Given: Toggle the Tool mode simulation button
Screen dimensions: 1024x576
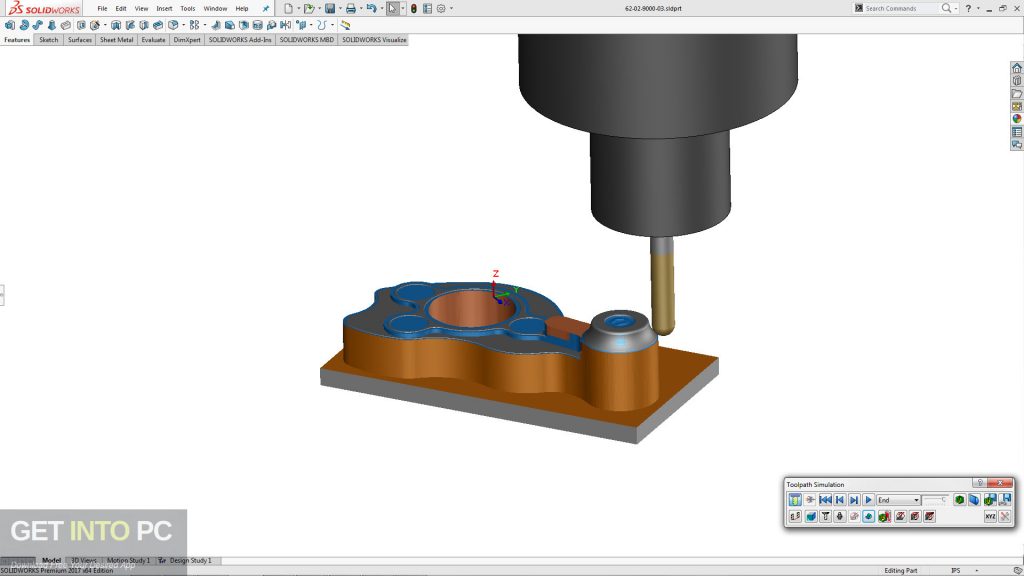Looking at the screenshot, I should (x=795, y=500).
